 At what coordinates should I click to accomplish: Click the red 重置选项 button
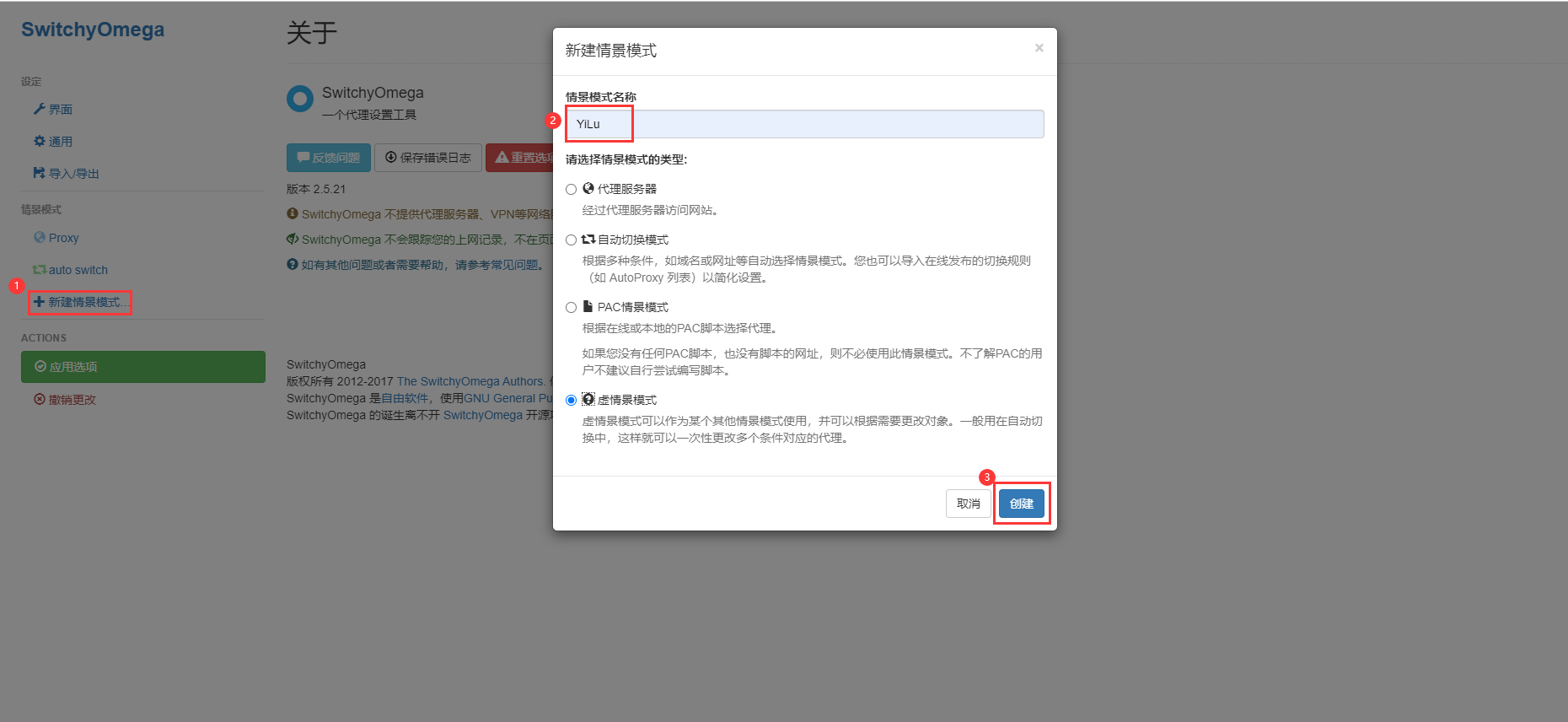pos(519,158)
